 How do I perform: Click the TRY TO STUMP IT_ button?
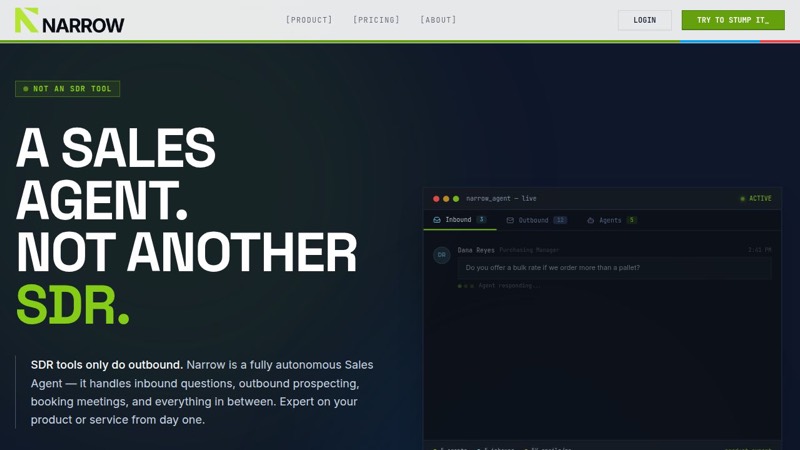point(733,20)
